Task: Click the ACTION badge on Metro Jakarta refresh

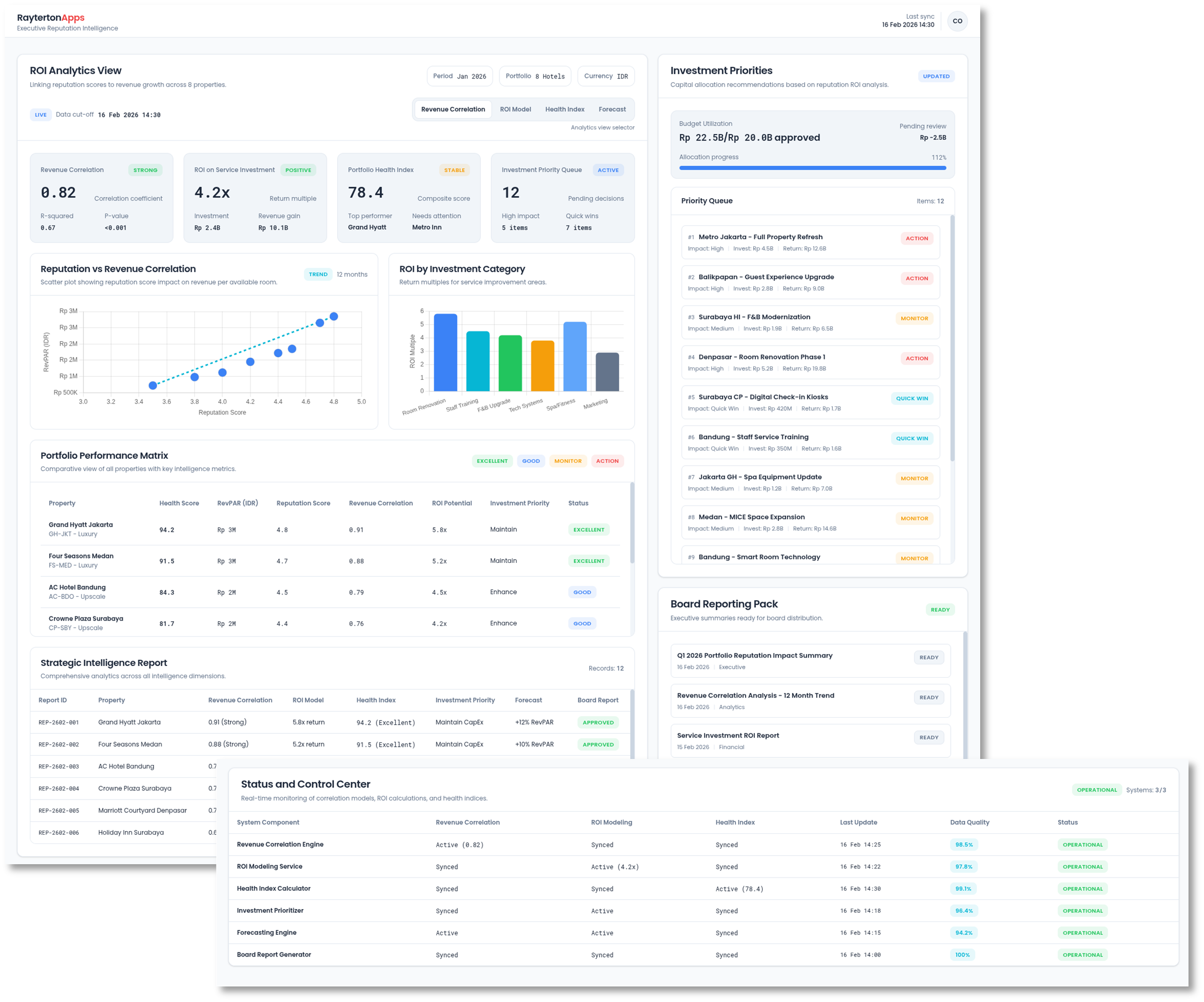Action: [917, 238]
